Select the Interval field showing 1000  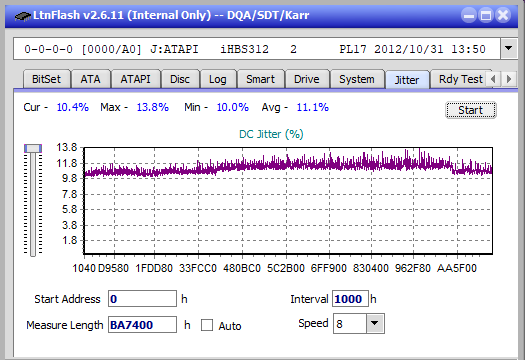coord(350,299)
